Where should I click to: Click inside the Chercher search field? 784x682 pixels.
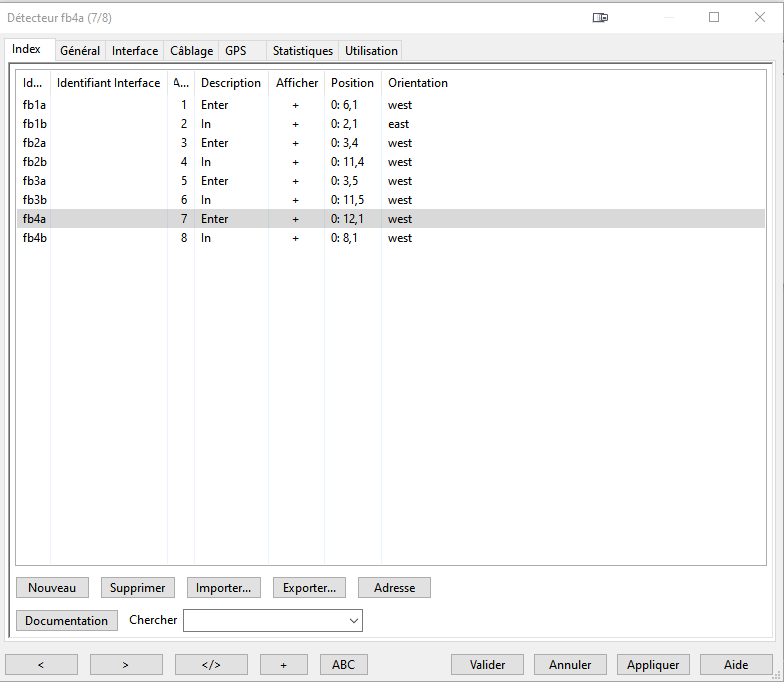(x=265, y=621)
